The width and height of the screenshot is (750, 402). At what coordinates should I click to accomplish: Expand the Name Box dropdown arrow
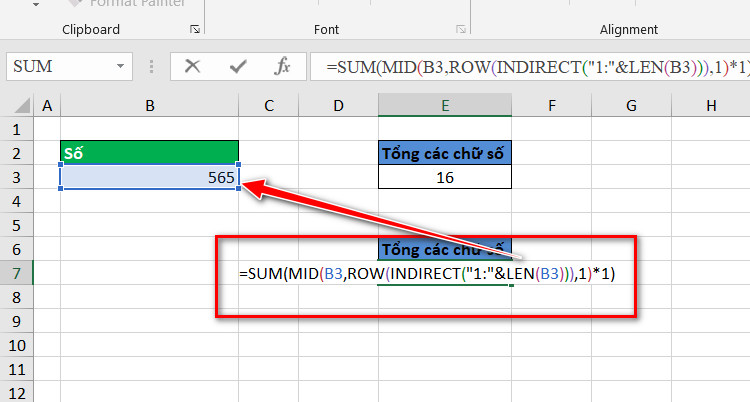[121, 66]
